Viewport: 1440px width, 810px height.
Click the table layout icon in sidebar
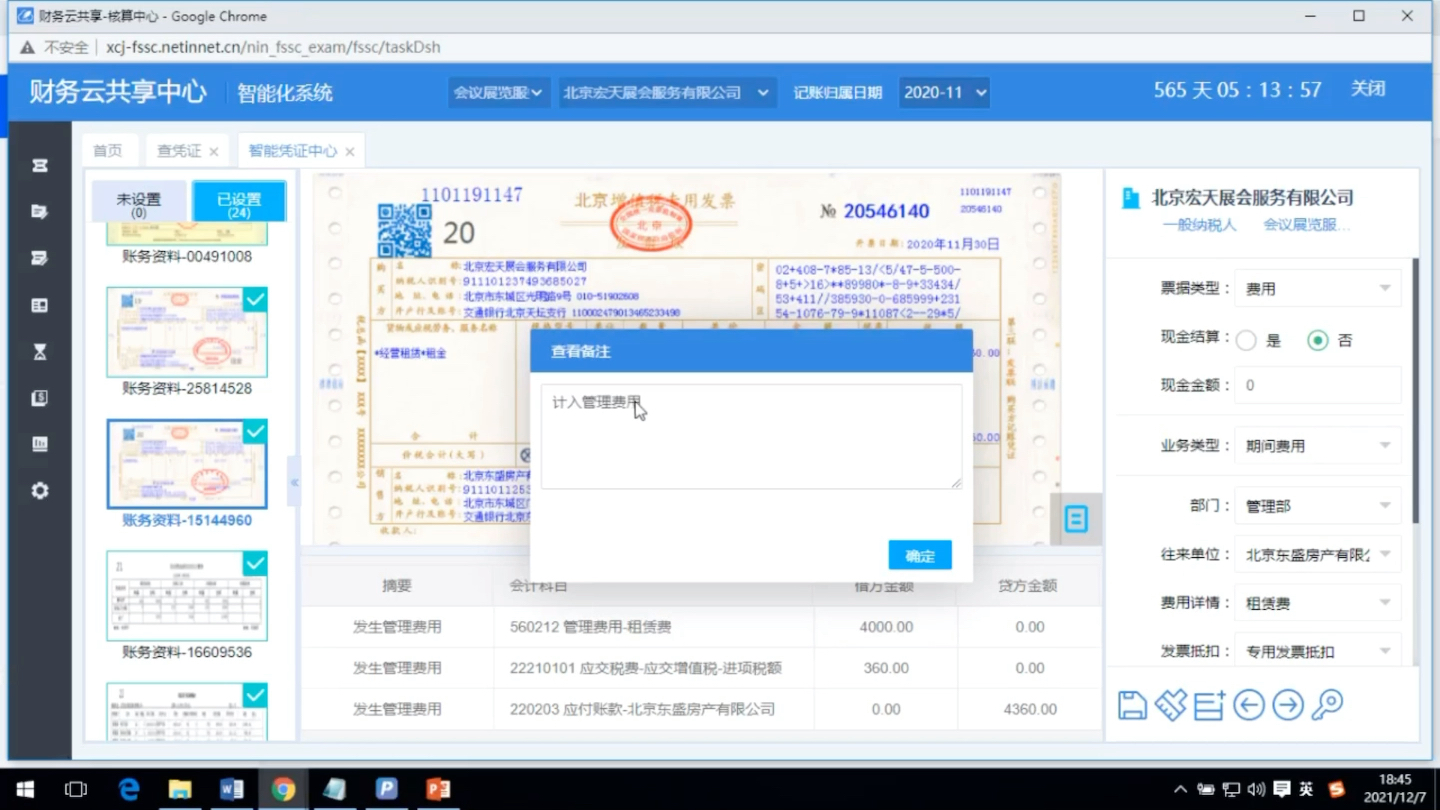tap(40, 305)
